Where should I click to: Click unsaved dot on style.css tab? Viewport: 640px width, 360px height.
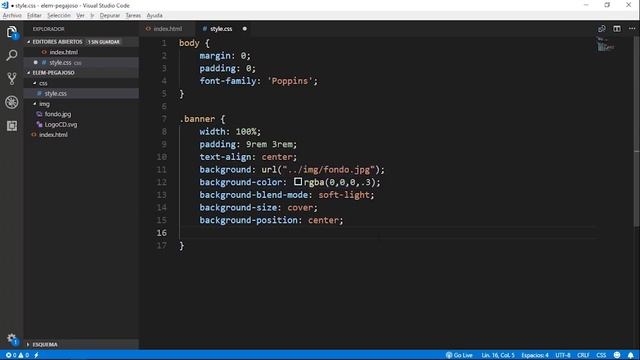pos(244,29)
